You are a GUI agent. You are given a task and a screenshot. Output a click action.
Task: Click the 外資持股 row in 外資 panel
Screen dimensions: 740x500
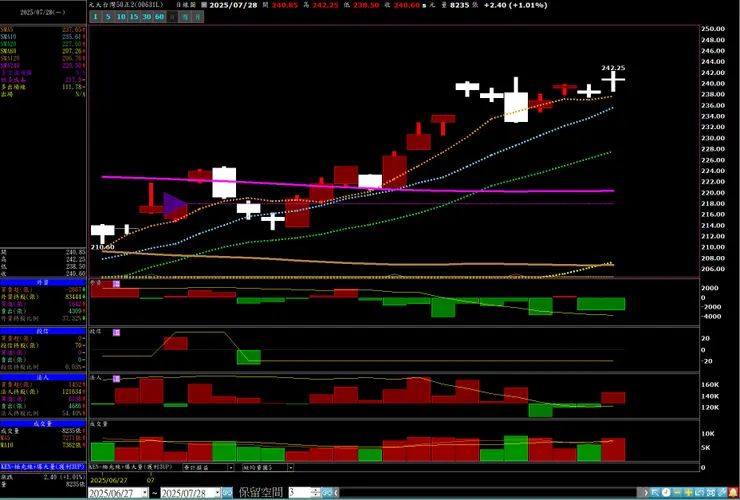43,297
